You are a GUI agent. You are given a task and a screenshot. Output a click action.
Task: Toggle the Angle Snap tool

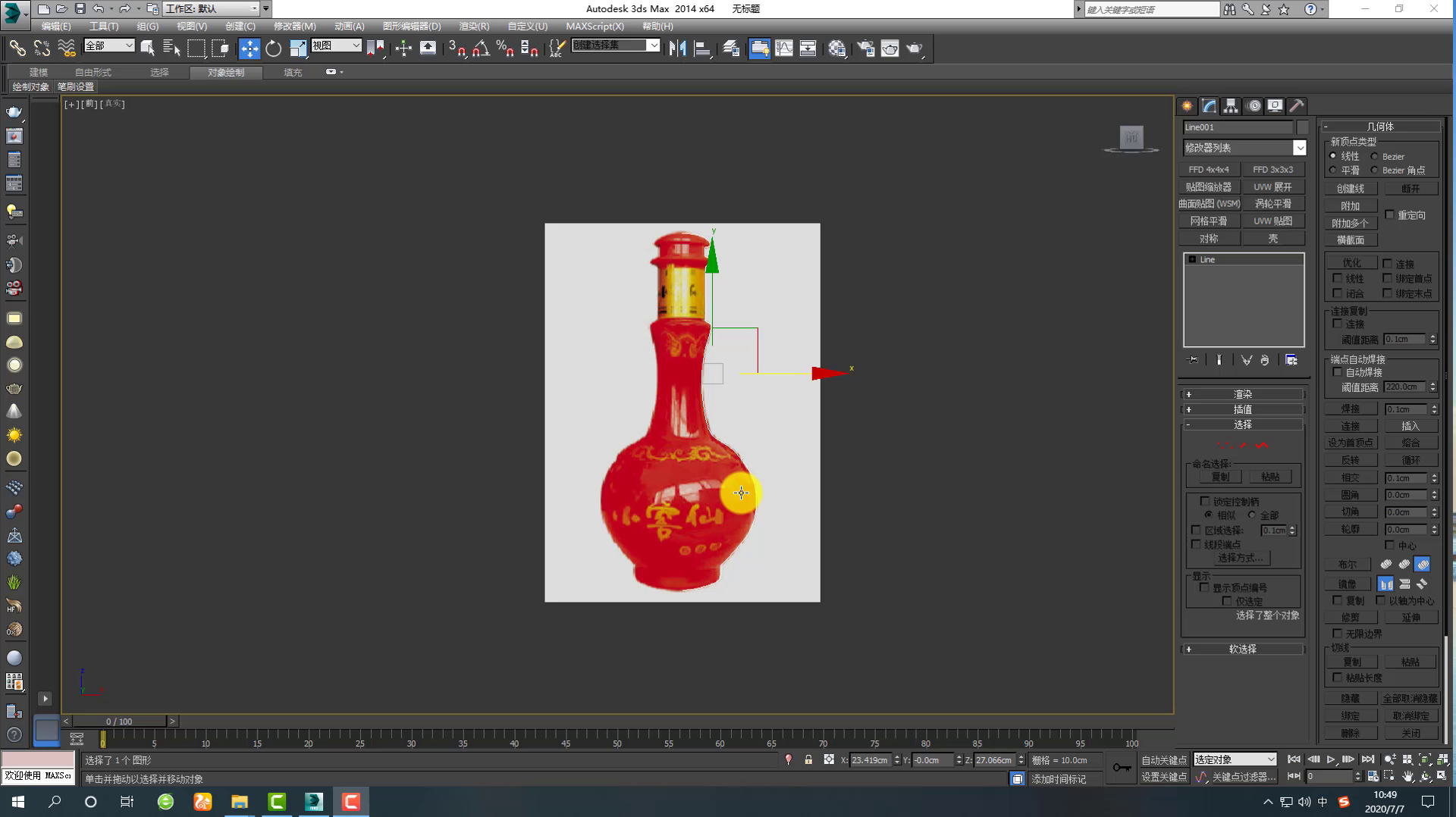481,49
